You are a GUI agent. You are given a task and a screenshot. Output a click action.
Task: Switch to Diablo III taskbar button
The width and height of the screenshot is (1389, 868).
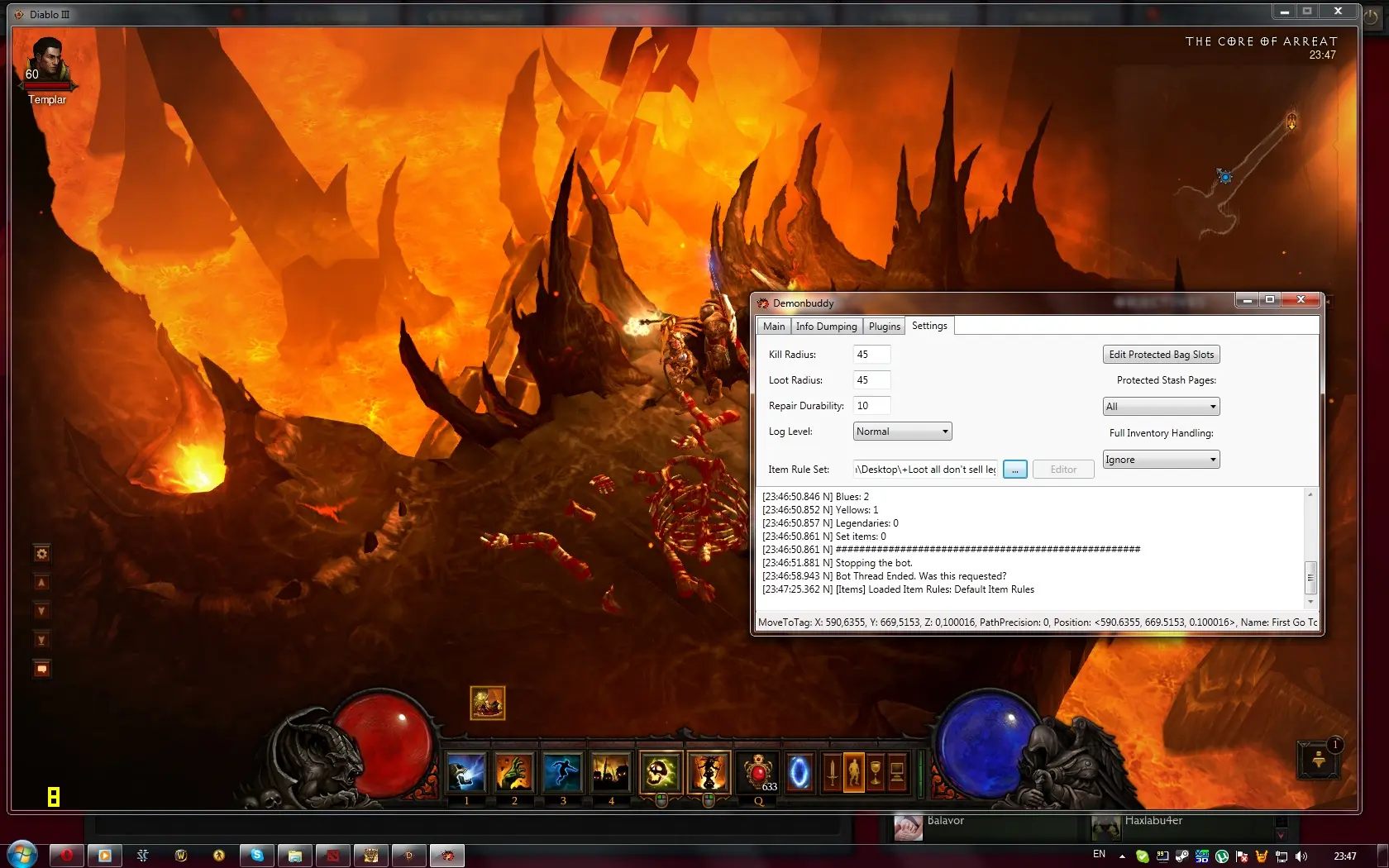pyautogui.click(x=409, y=856)
